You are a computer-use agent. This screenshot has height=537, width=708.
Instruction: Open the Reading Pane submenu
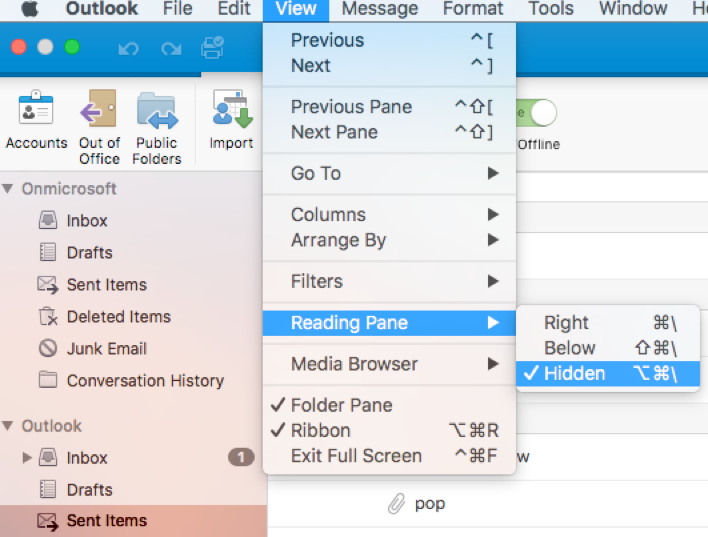[389, 323]
